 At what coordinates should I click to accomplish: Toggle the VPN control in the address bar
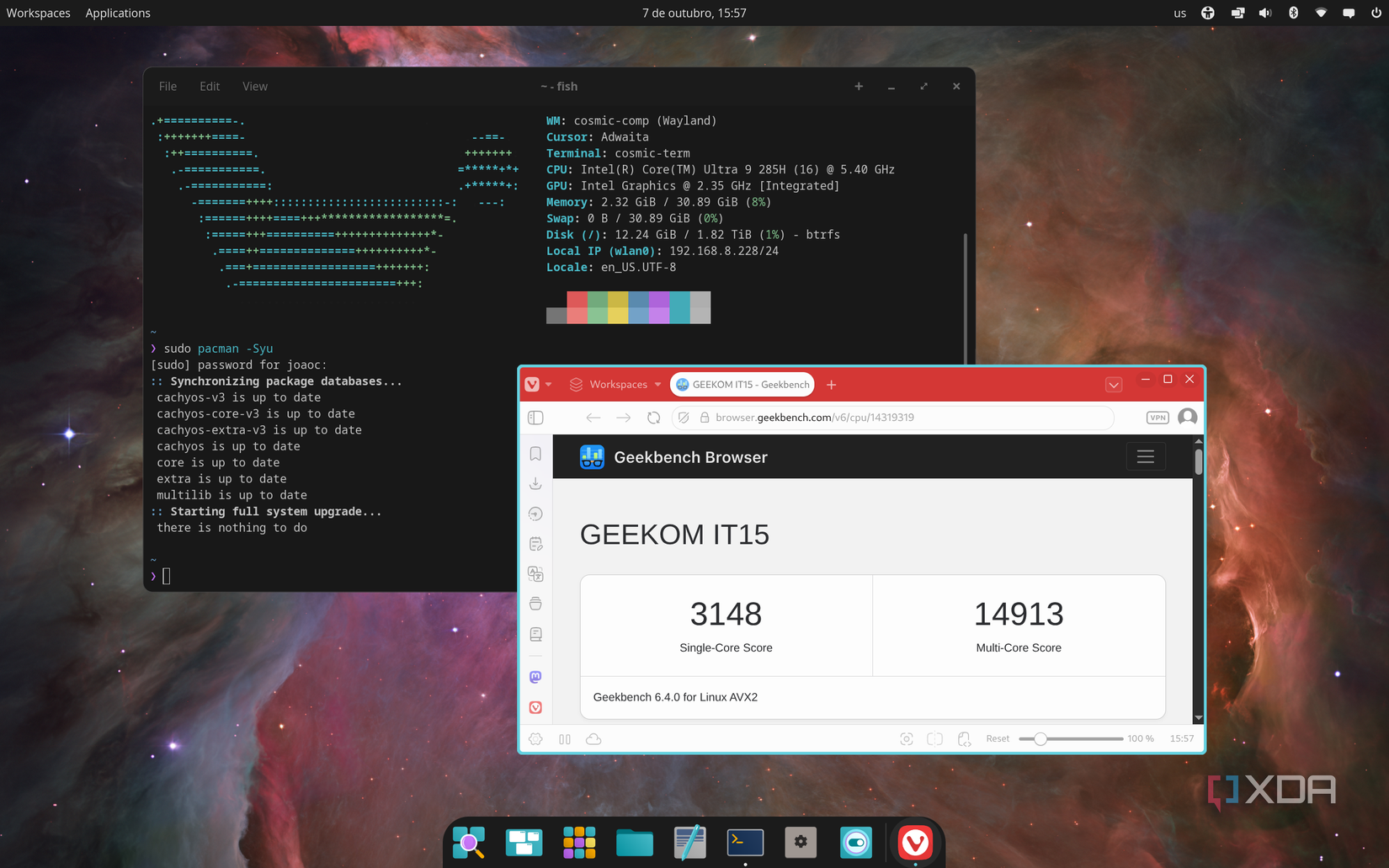(x=1157, y=417)
